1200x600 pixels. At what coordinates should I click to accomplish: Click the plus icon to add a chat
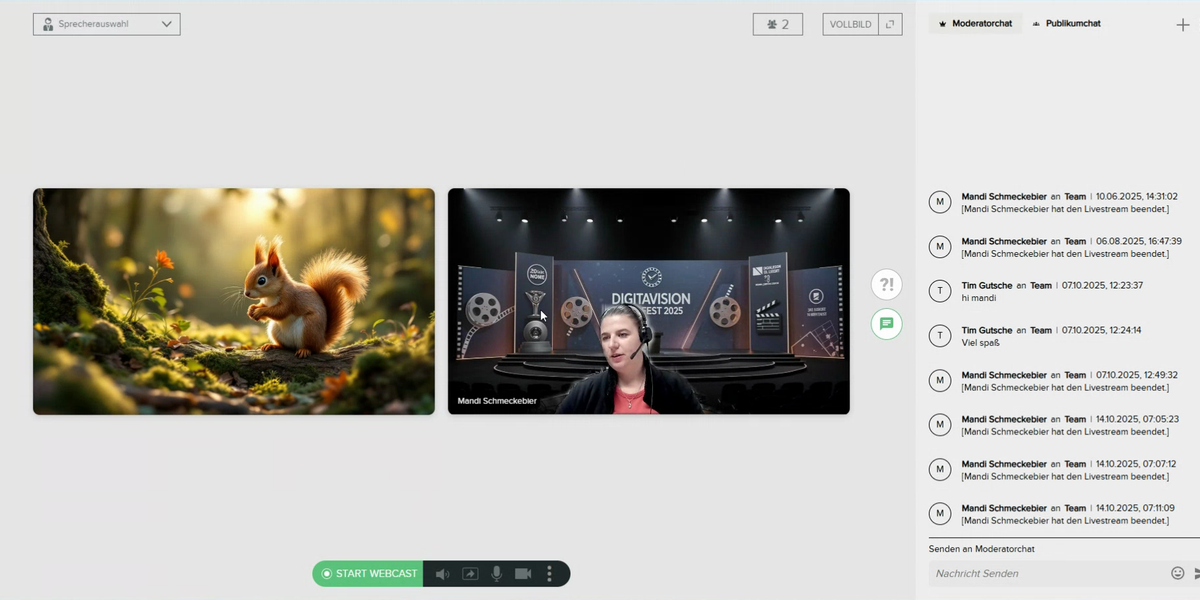1183,23
